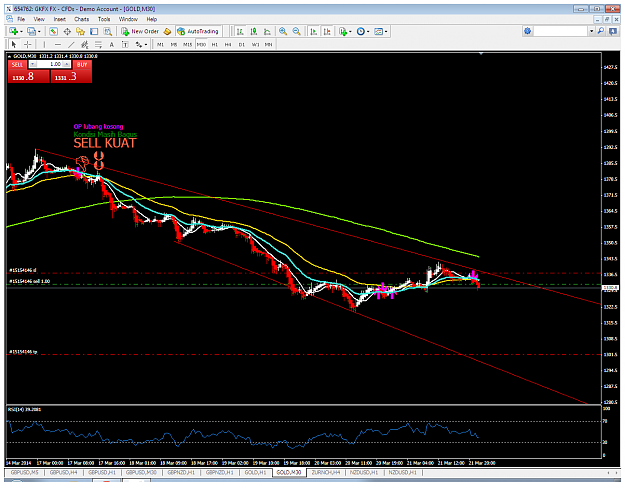
Task: Select the vertical line tool
Action: coord(44,44)
